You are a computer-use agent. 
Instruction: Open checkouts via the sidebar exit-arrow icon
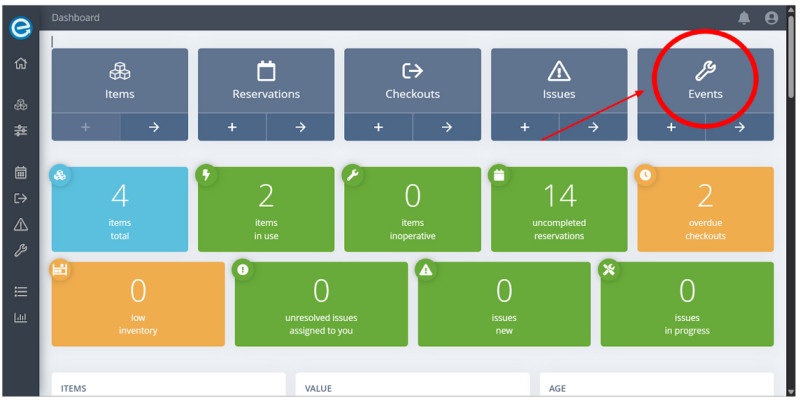pos(20,198)
